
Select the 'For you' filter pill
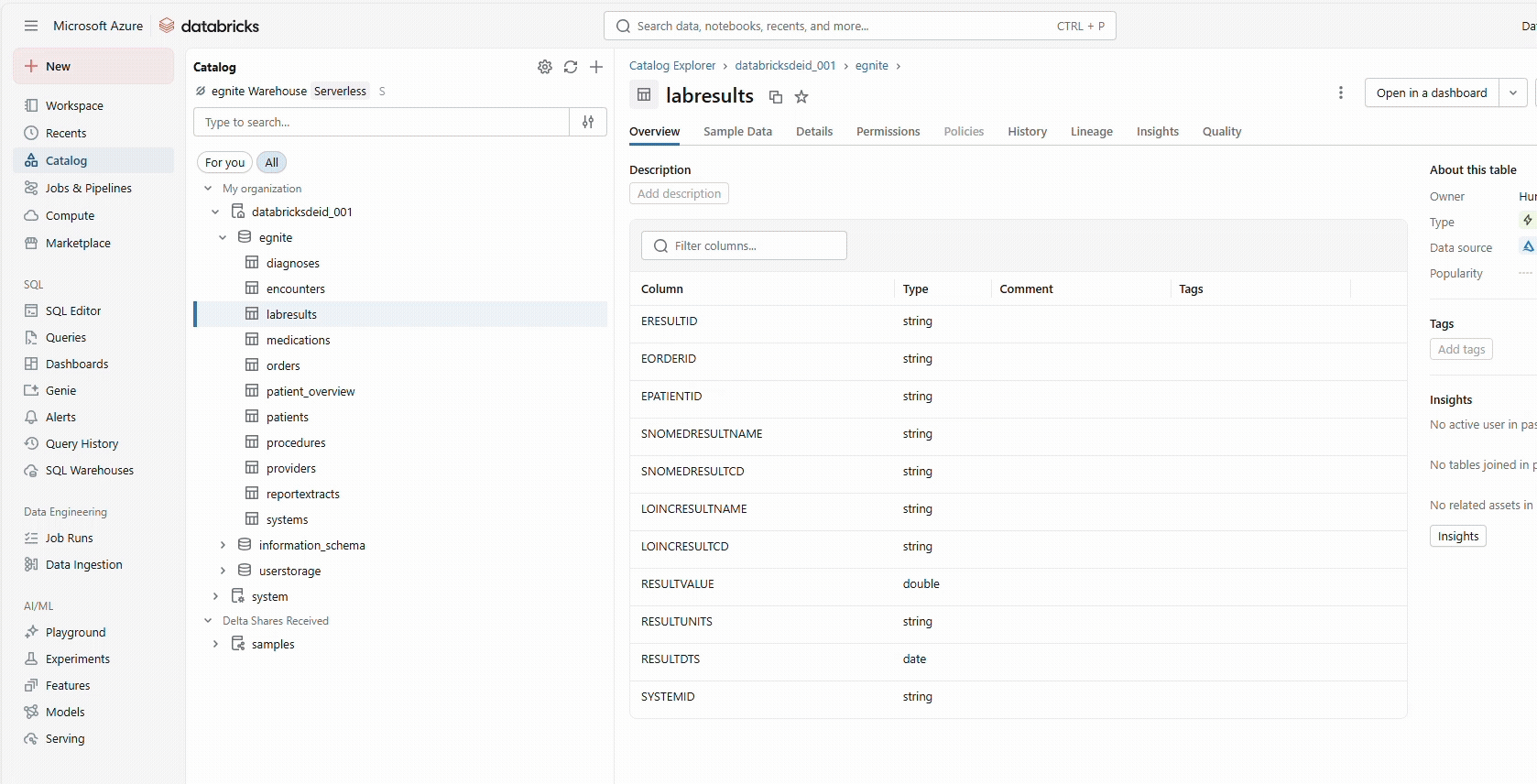point(224,162)
